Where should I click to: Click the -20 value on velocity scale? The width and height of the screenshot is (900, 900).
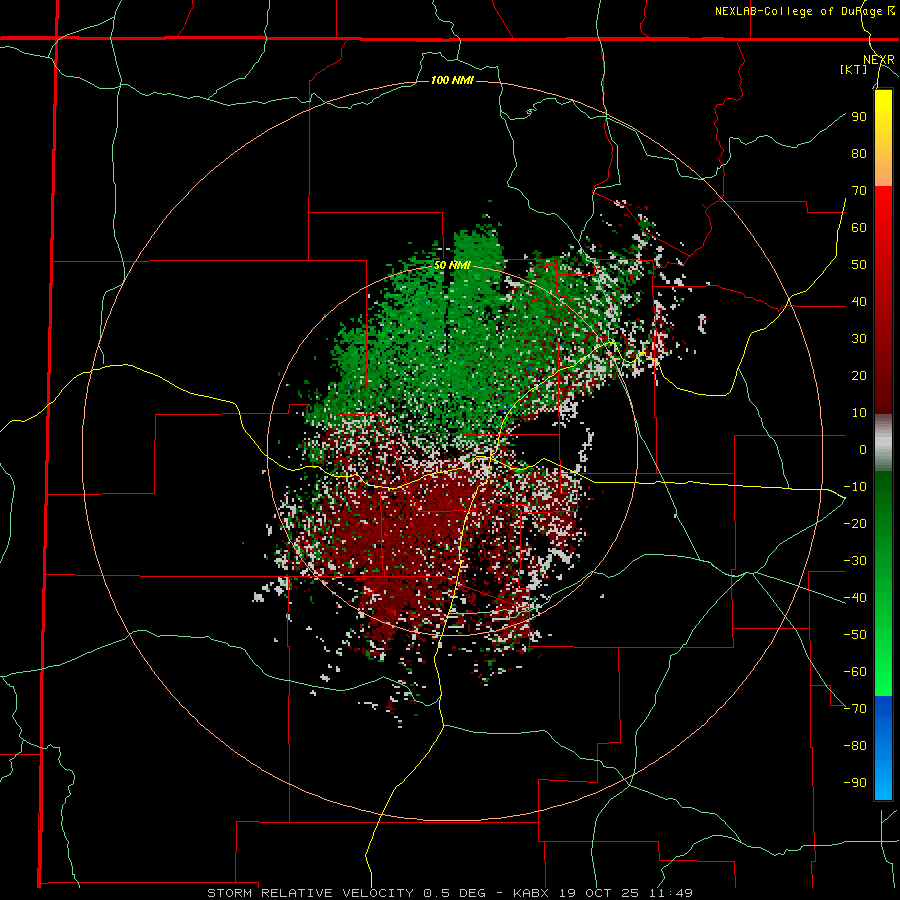(x=855, y=523)
